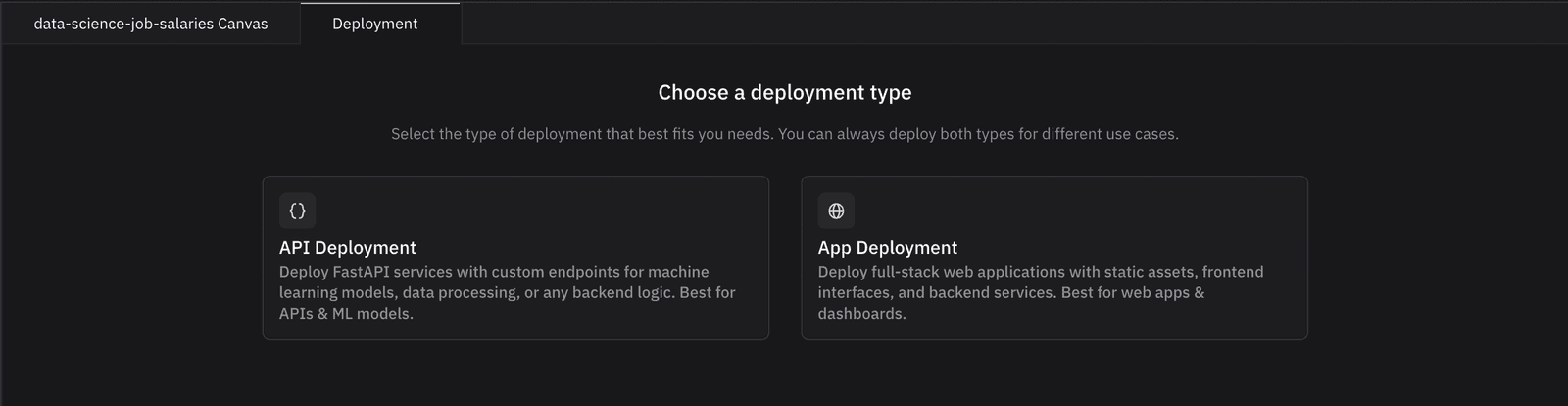Click the 'Choose a deployment type' heading
1568x406 pixels.
point(784,93)
